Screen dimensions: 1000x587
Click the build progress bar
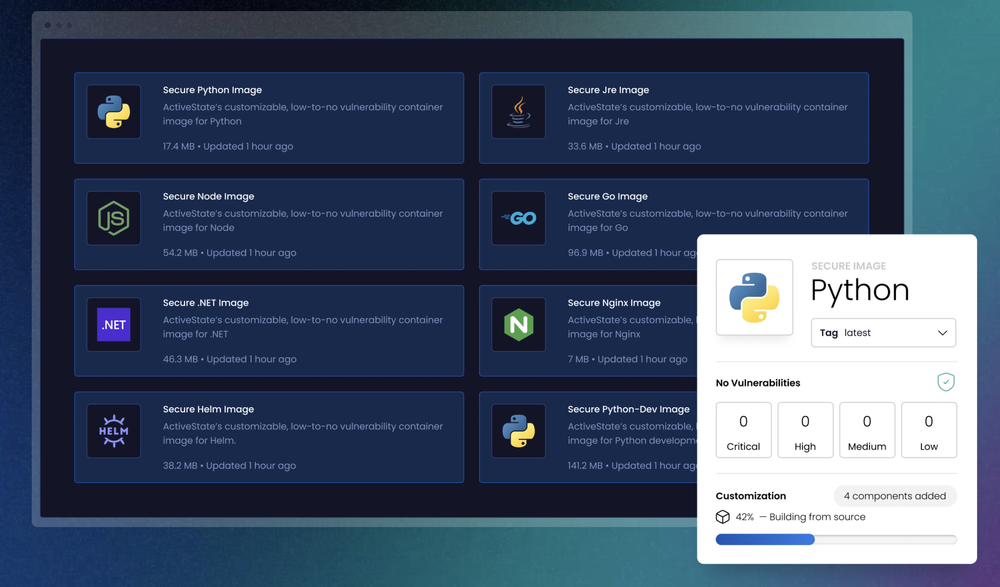(x=836, y=539)
